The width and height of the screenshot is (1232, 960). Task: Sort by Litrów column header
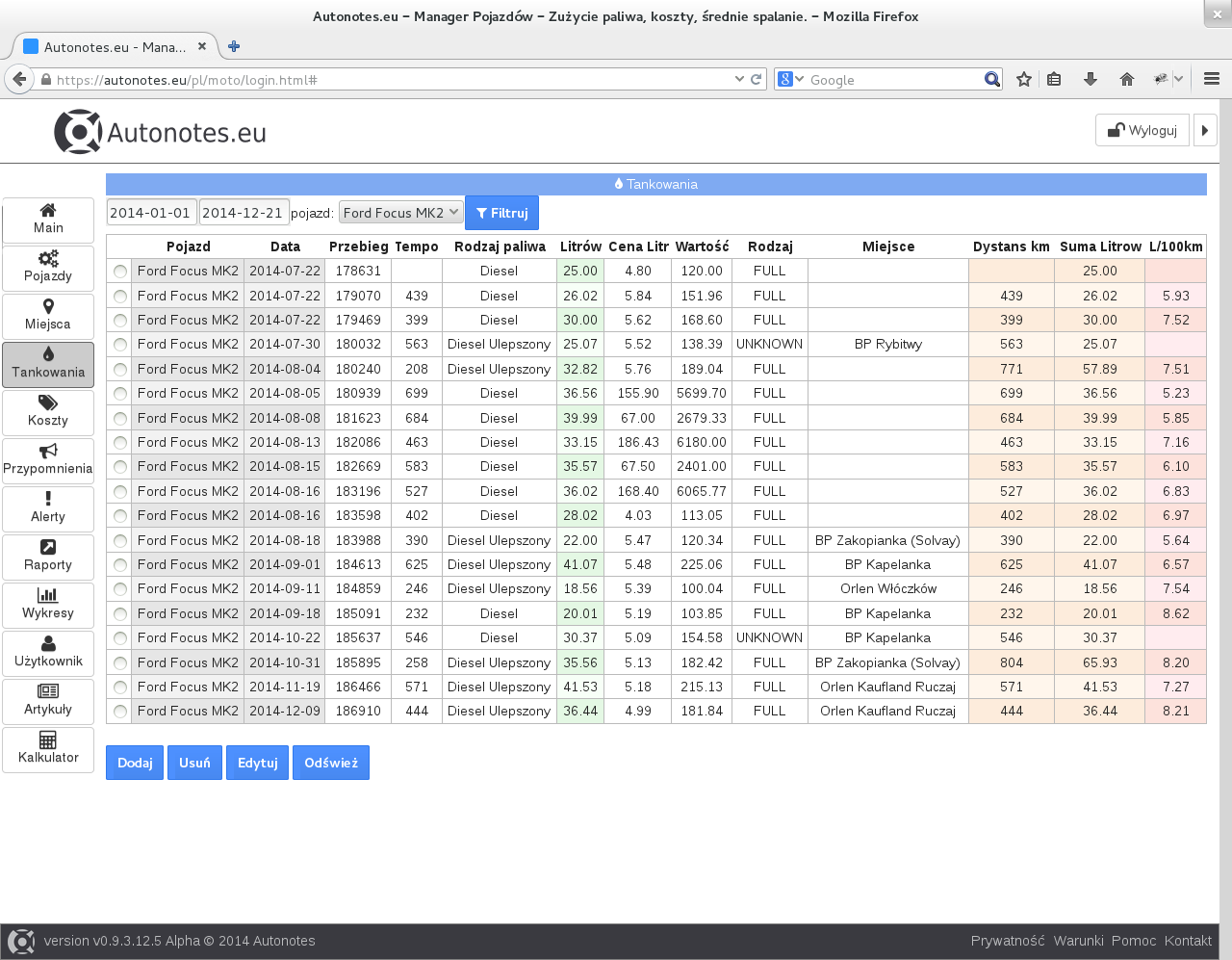pos(580,246)
